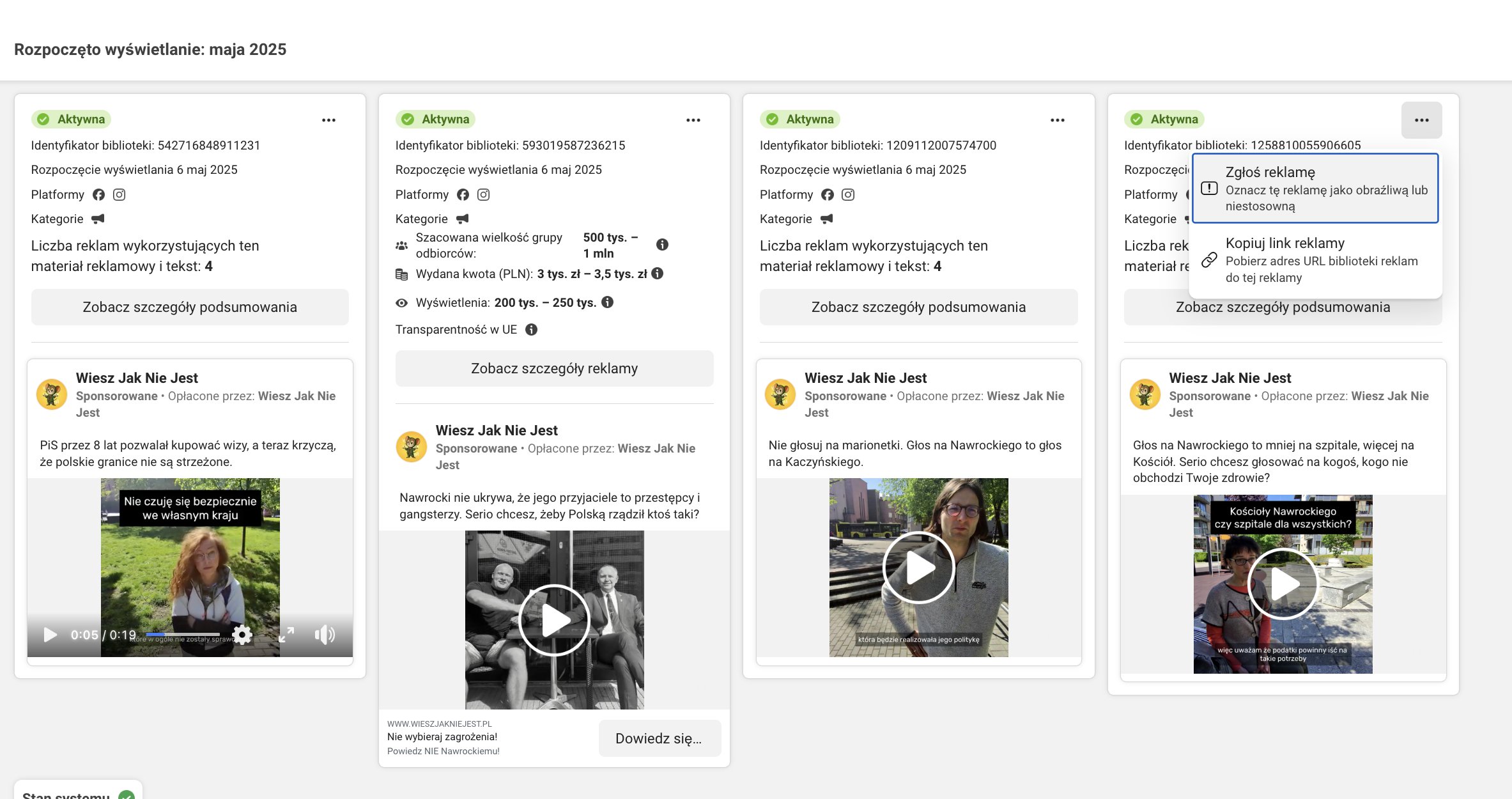Click page avatar in first ad preview
This screenshot has width=1512, height=799.
(52, 394)
